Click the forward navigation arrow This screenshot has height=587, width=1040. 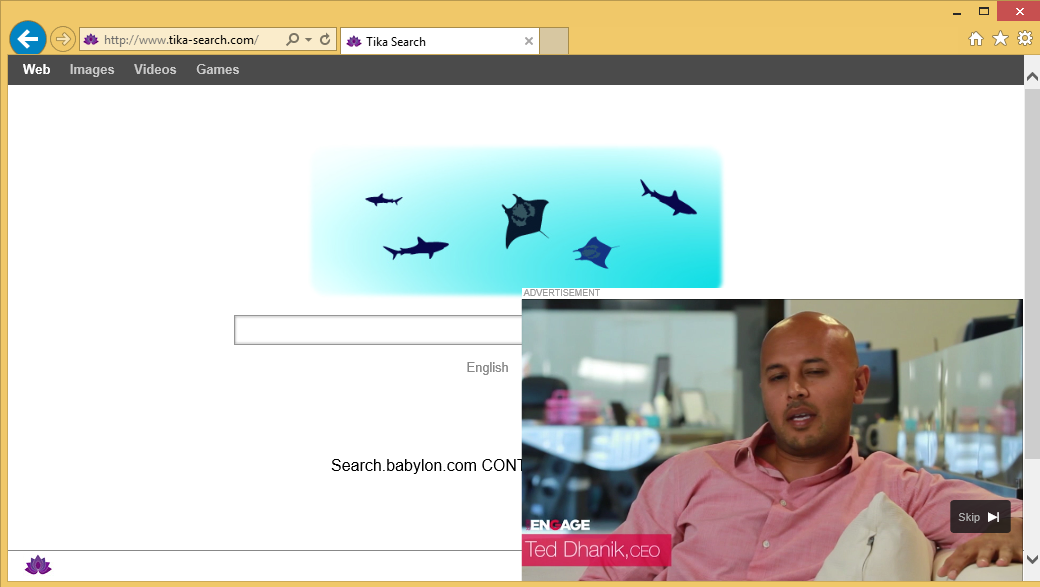pos(61,38)
